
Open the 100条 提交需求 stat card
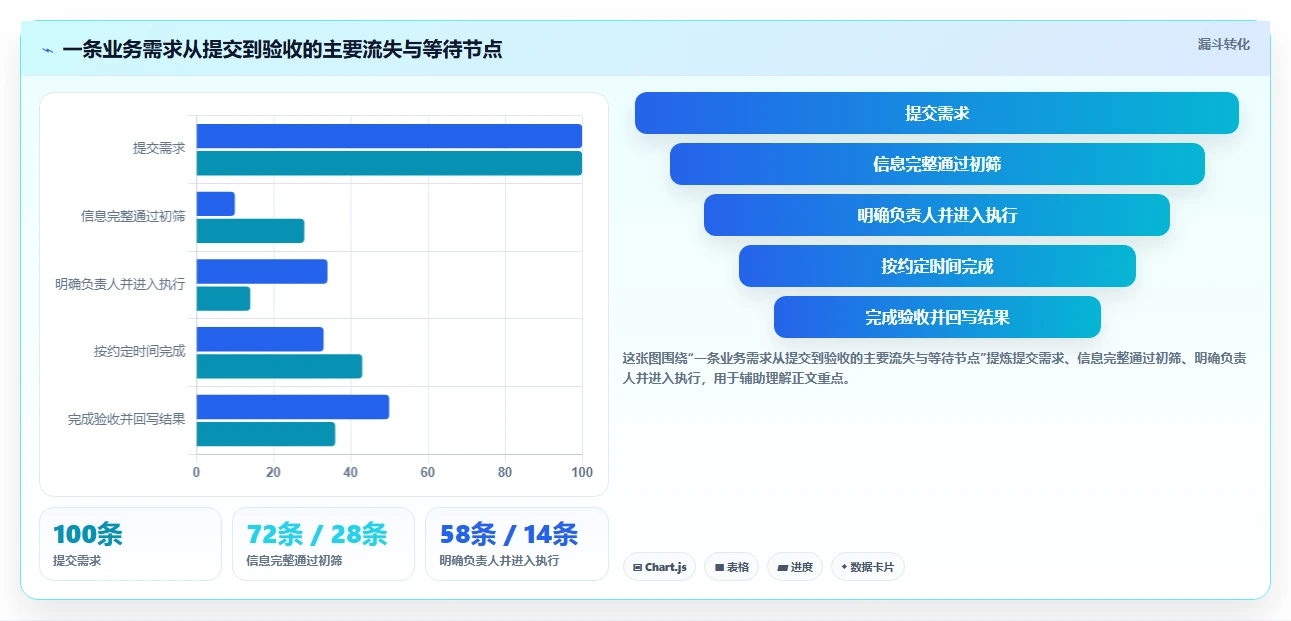(x=130, y=544)
